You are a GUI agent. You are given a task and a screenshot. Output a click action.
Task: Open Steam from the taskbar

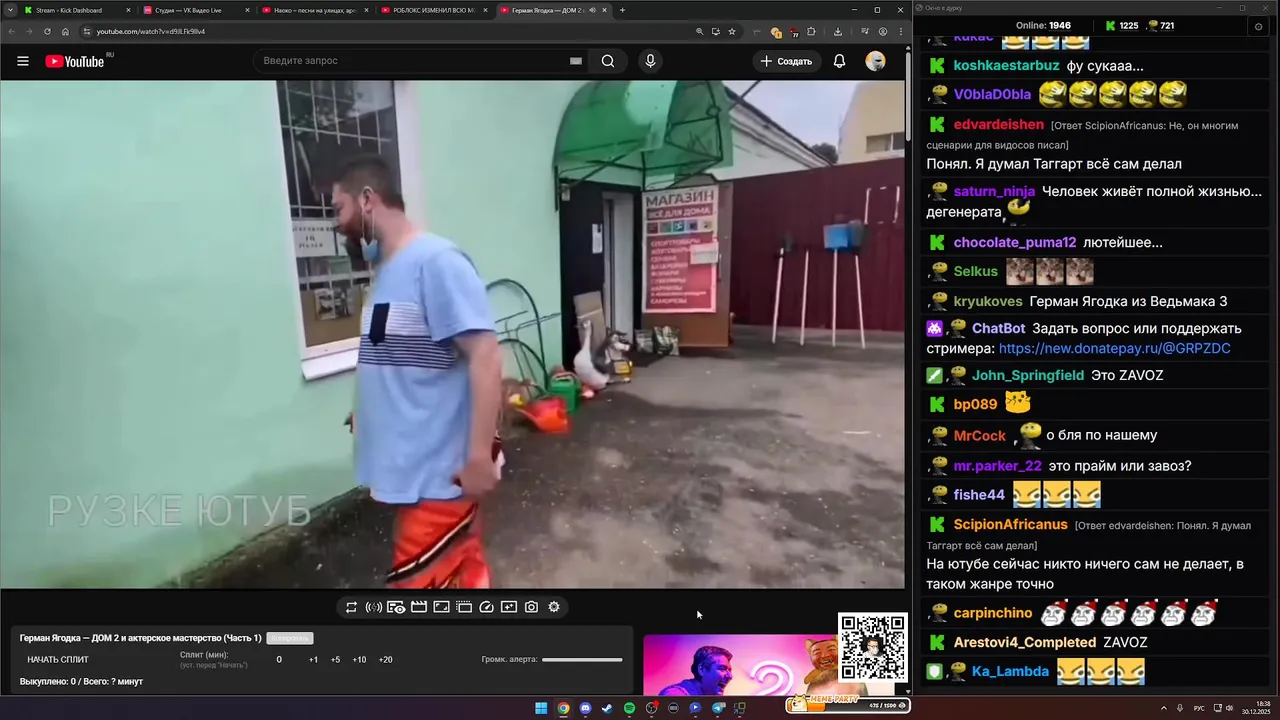pos(607,708)
